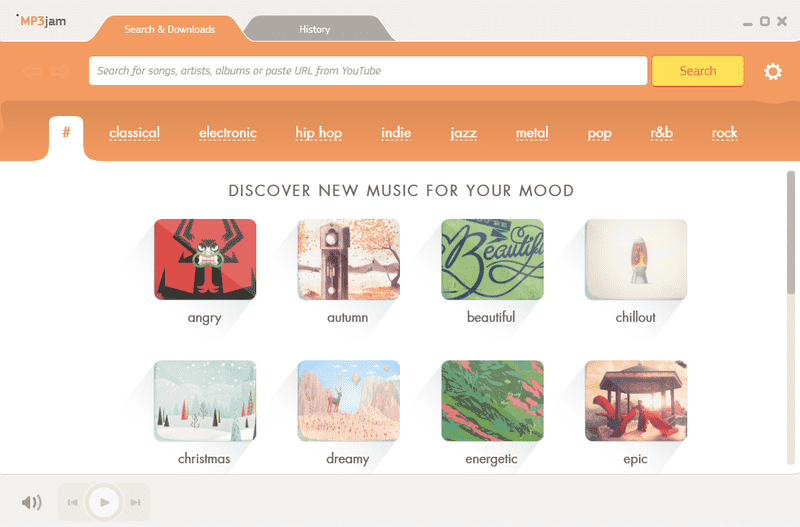
Task: Click the yellow Search button
Action: click(x=697, y=71)
